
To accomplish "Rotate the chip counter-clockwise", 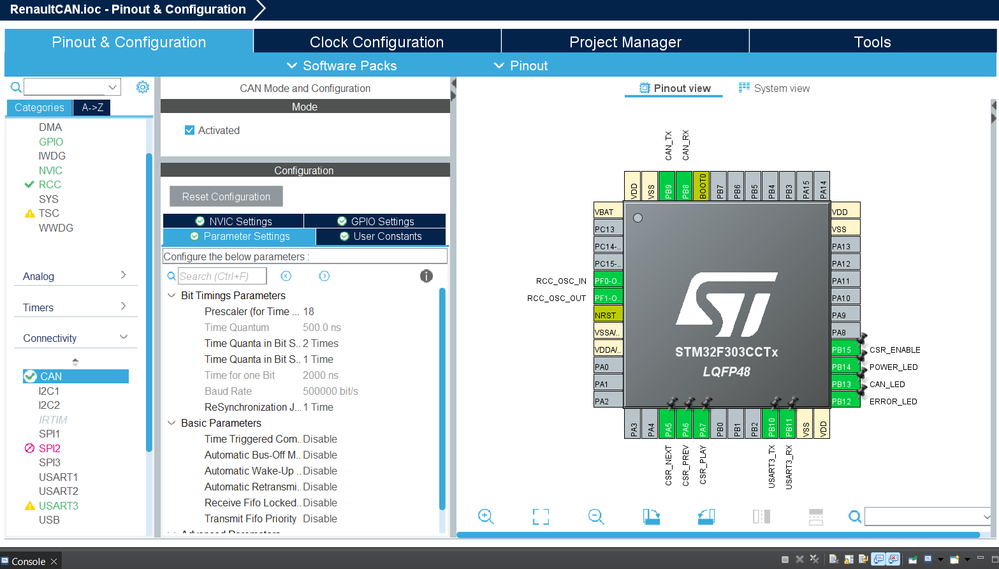I will (x=706, y=517).
